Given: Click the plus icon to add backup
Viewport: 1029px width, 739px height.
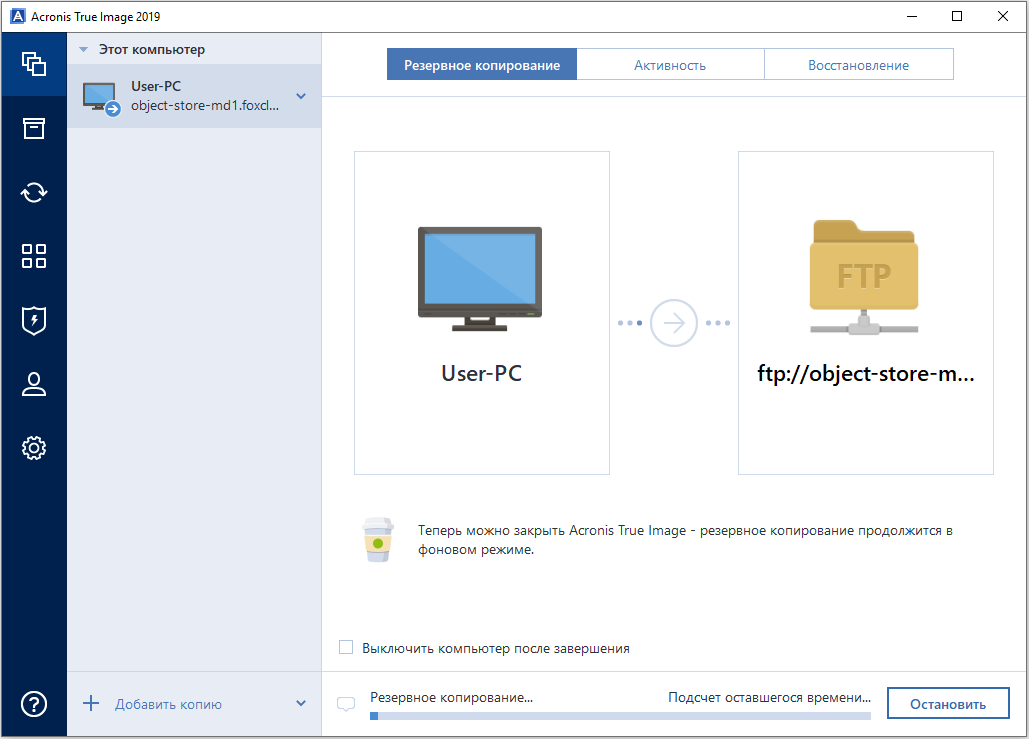Looking at the screenshot, I should pyautogui.click(x=91, y=704).
